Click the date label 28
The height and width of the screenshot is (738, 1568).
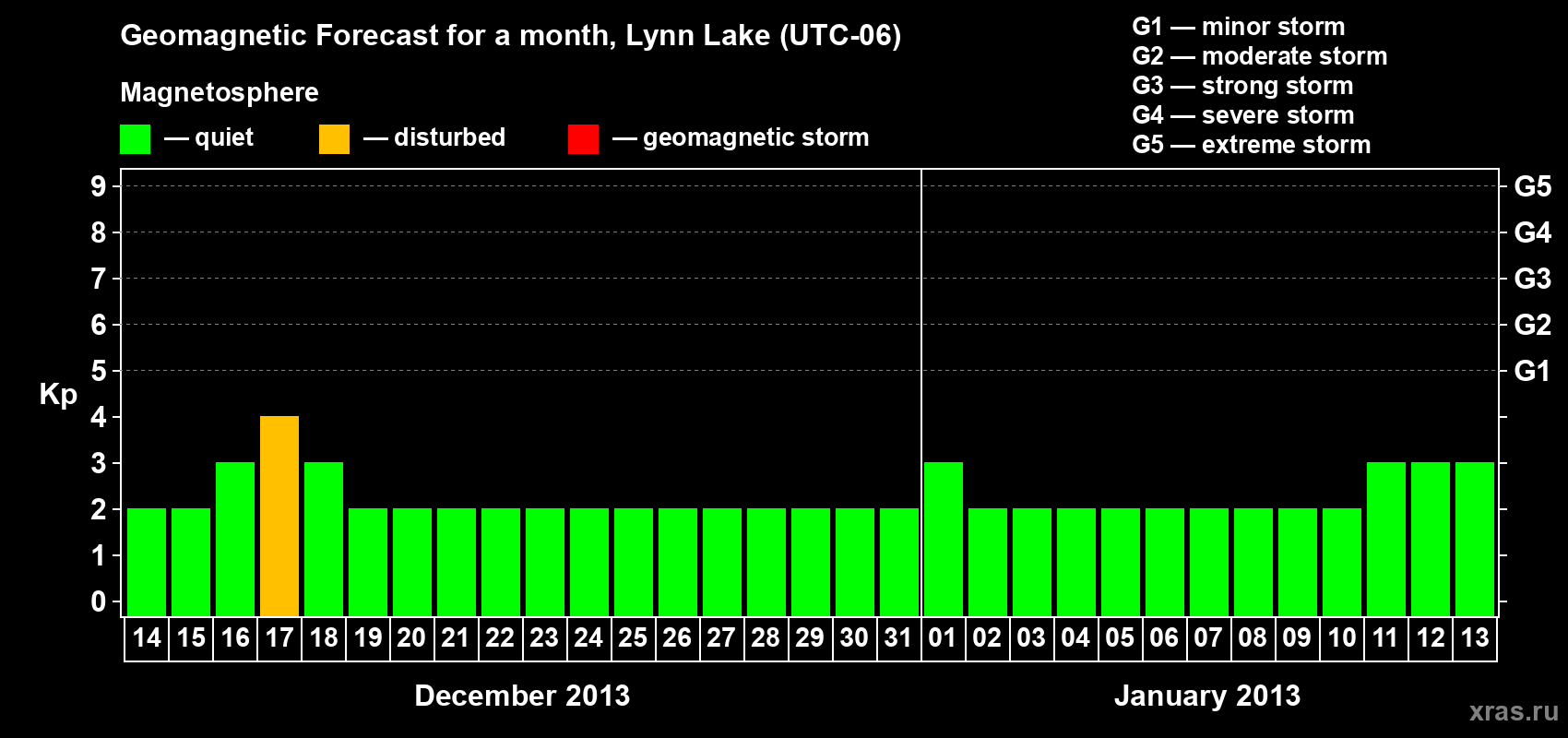click(766, 637)
